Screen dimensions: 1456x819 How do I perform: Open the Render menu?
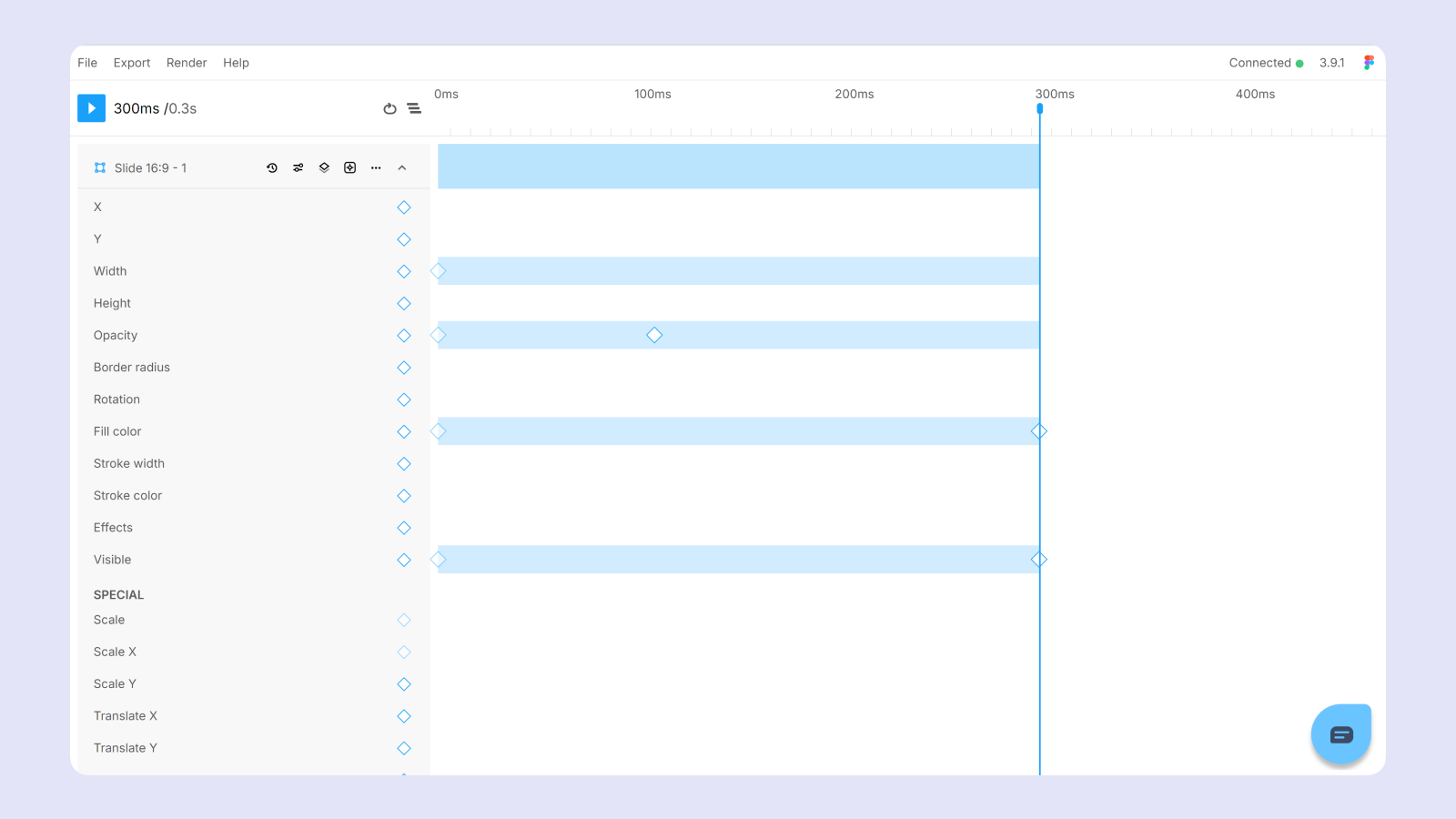[187, 63]
